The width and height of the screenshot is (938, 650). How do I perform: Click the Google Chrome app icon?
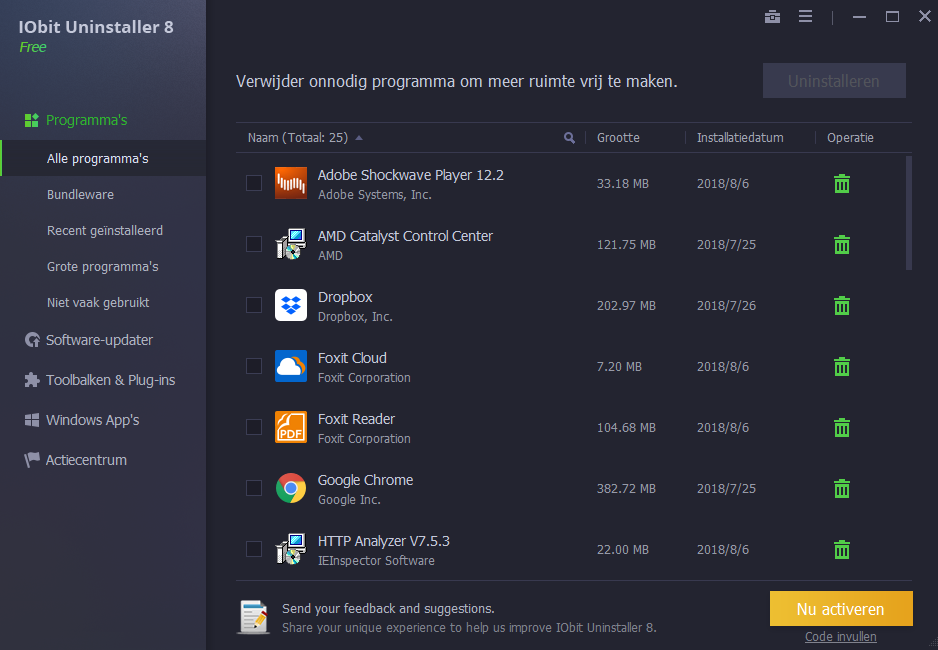pyautogui.click(x=291, y=488)
